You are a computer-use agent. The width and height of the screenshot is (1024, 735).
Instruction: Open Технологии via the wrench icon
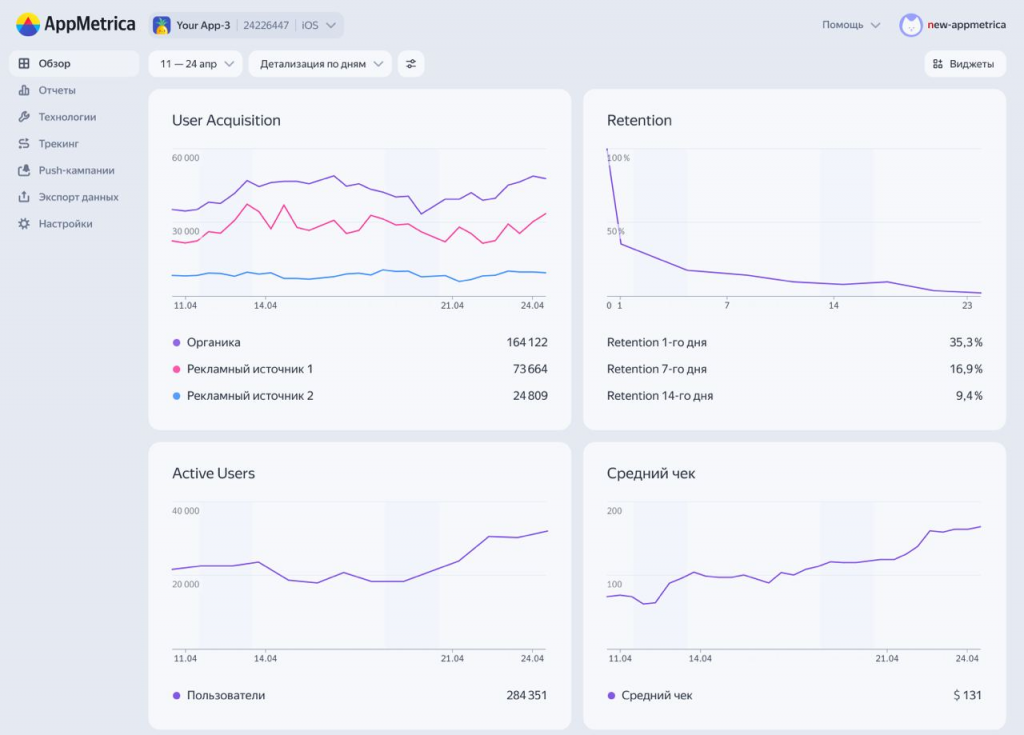click(23, 117)
